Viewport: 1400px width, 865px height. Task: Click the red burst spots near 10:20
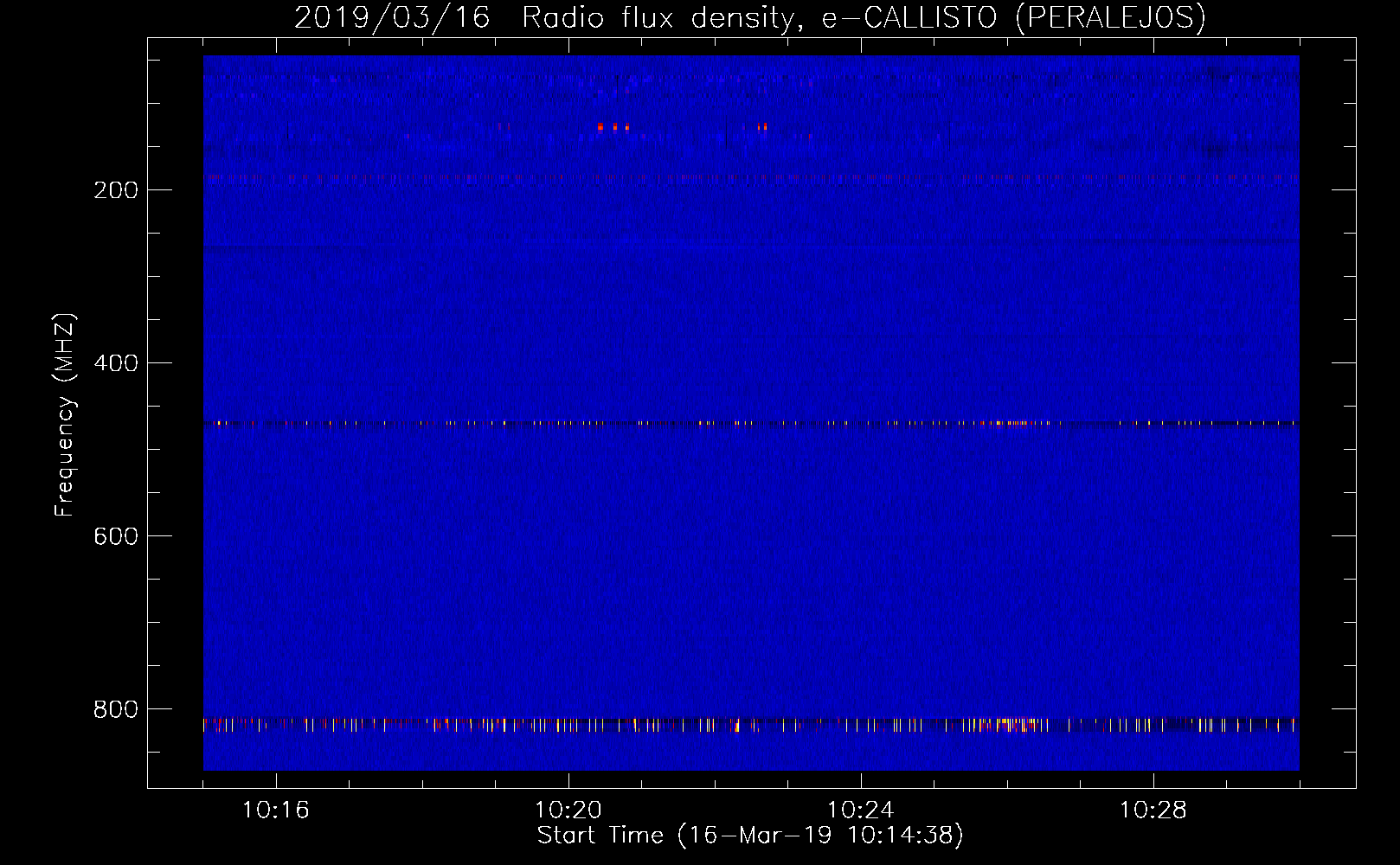[x=613, y=126]
